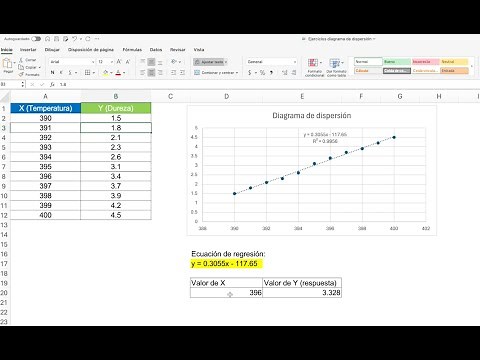
Task: Select the Diagrama de dispersión chart title
Action: [312, 116]
